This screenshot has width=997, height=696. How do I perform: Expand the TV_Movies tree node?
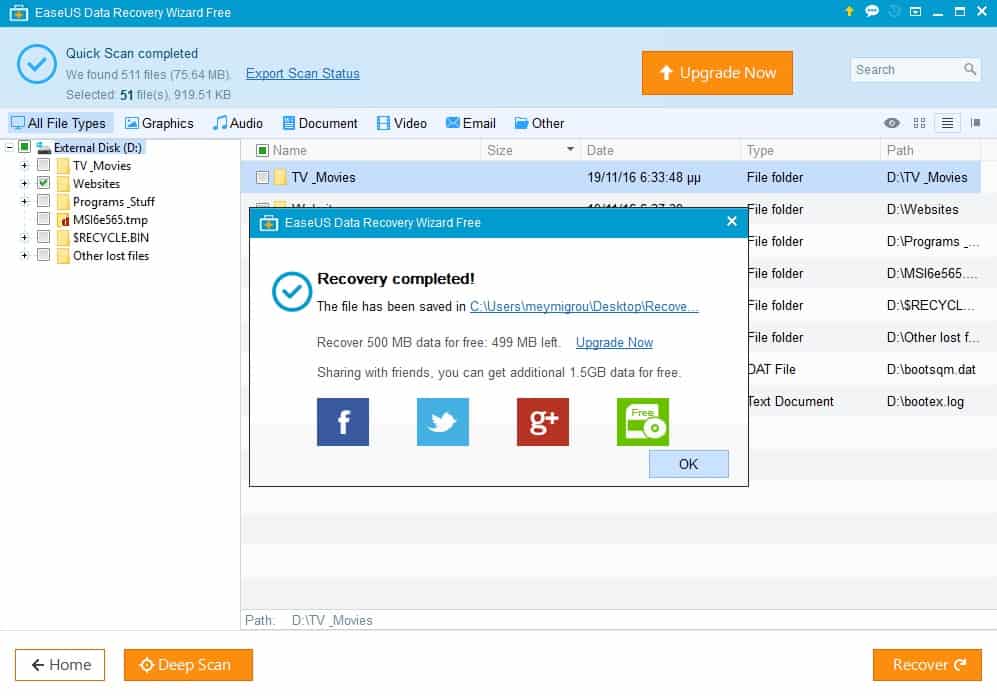tap(24, 165)
